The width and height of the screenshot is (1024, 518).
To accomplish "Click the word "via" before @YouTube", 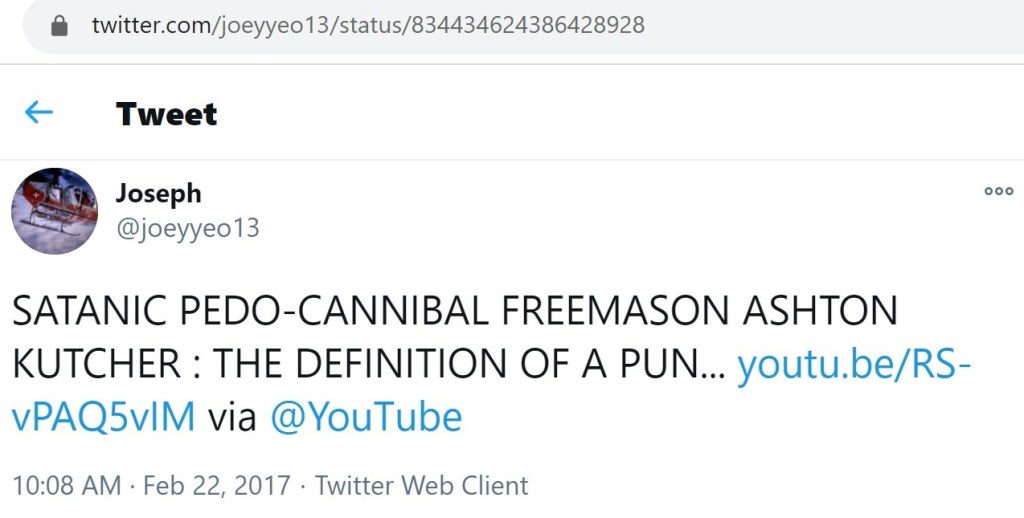I will click(233, 417).
